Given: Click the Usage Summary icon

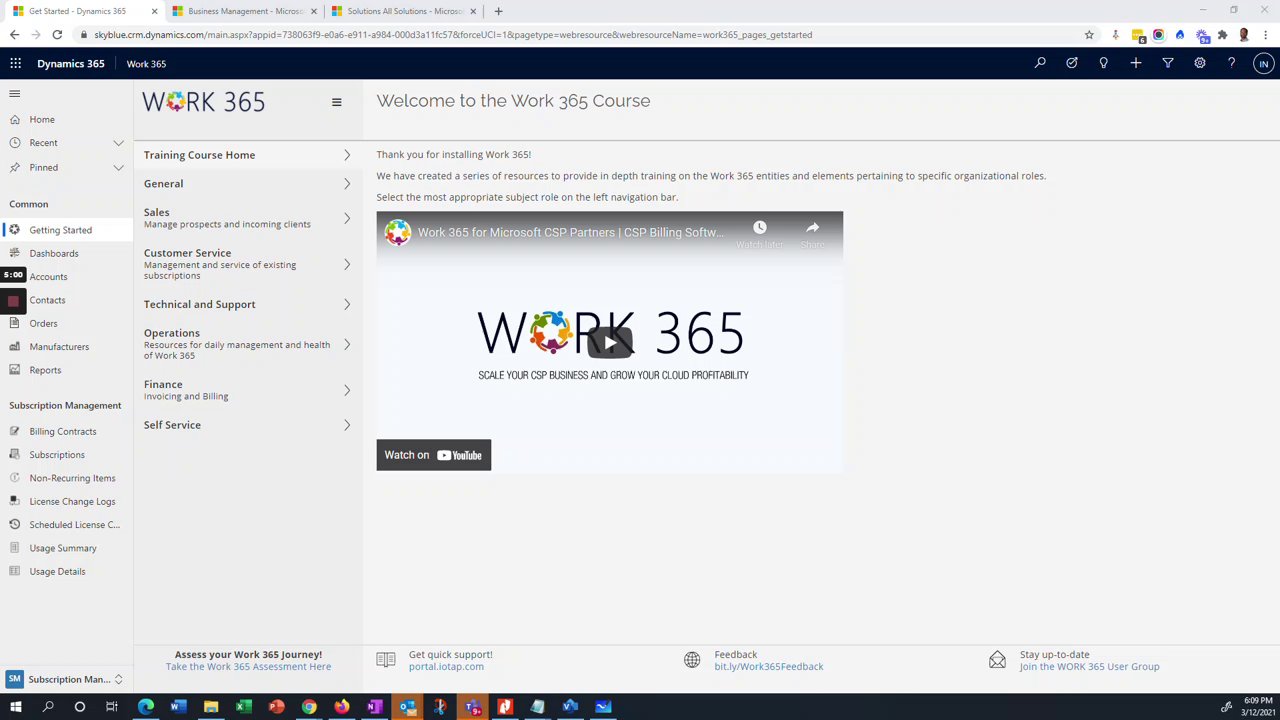Looking at the screenshot, I should (x=15, y=548).
